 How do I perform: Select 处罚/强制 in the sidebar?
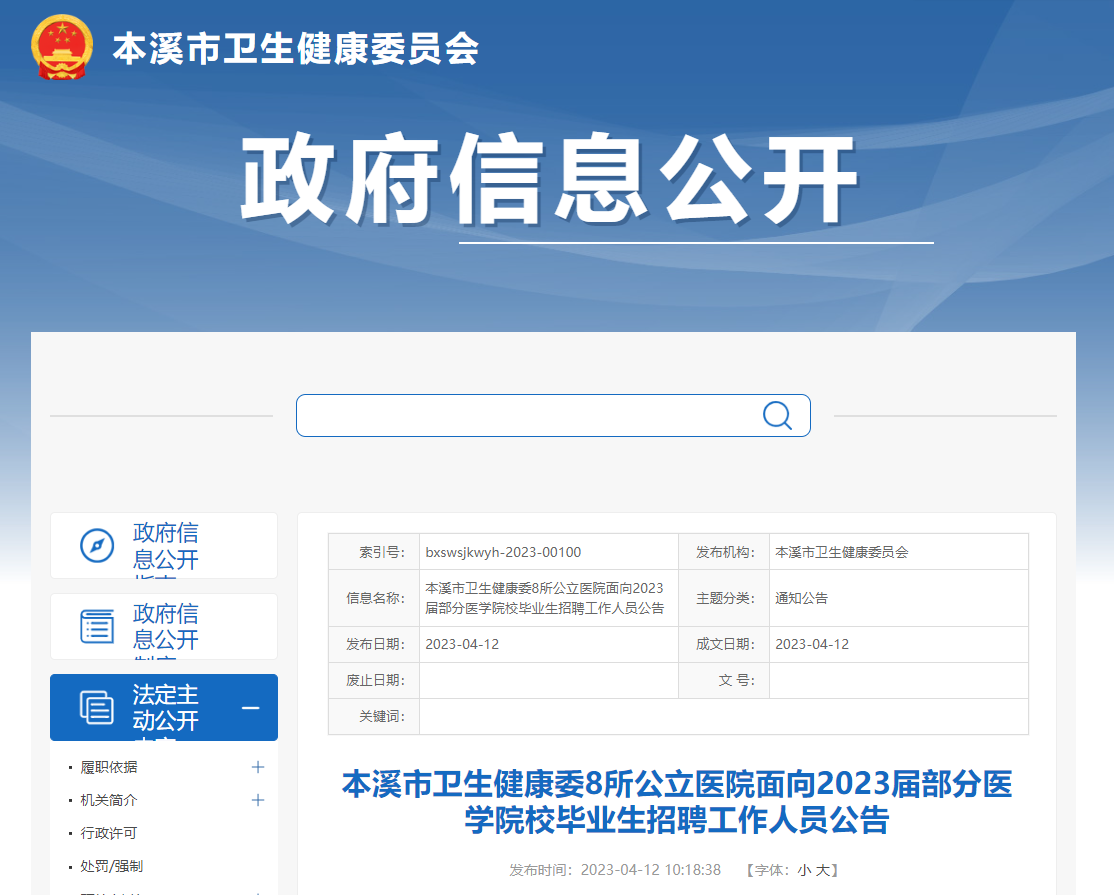[112, 866]
